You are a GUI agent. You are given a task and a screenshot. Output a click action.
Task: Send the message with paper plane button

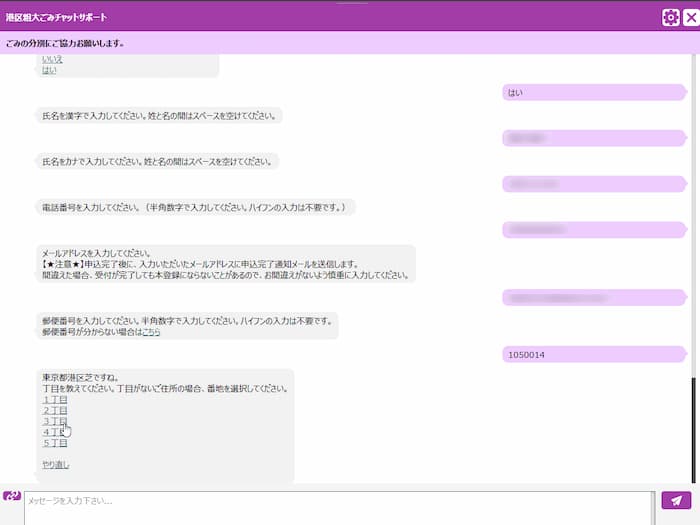(x=676, y=500)
